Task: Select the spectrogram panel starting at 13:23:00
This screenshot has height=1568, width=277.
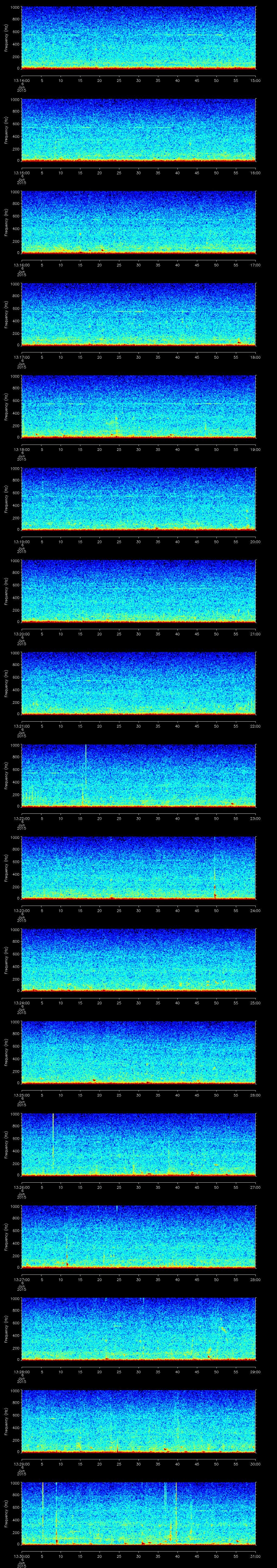Action: 139,868
